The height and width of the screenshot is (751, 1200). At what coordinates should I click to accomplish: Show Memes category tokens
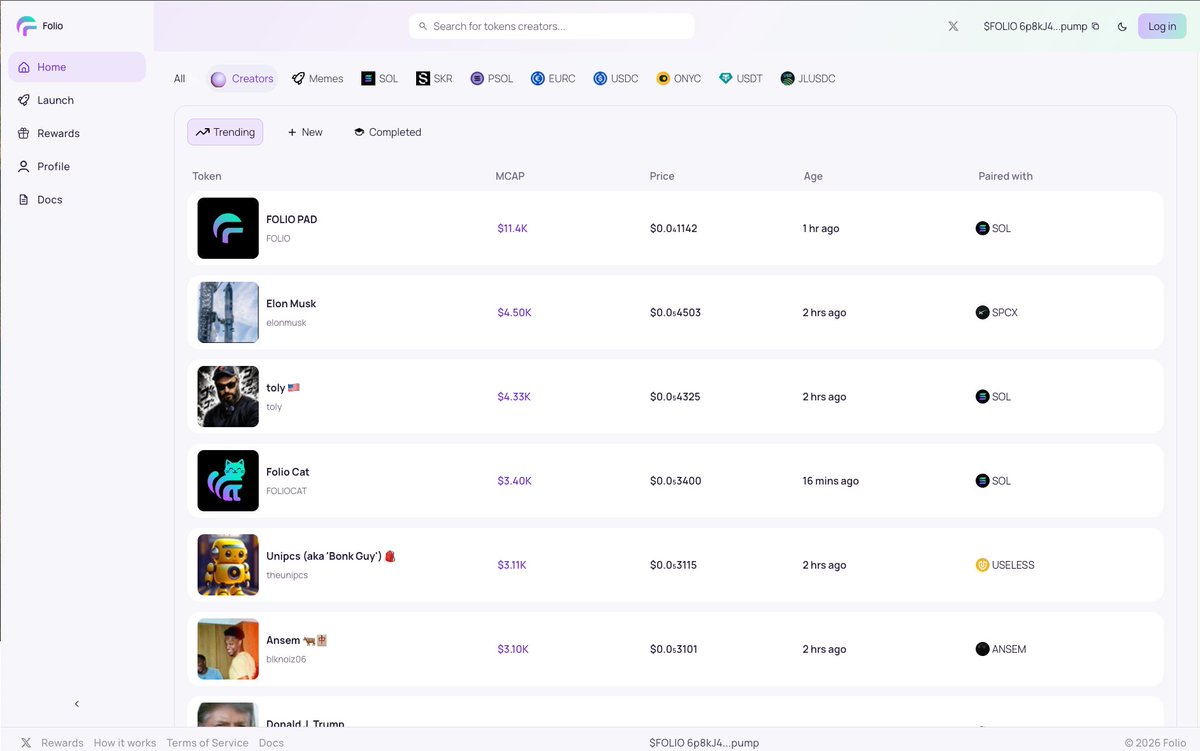click(318, 78)
